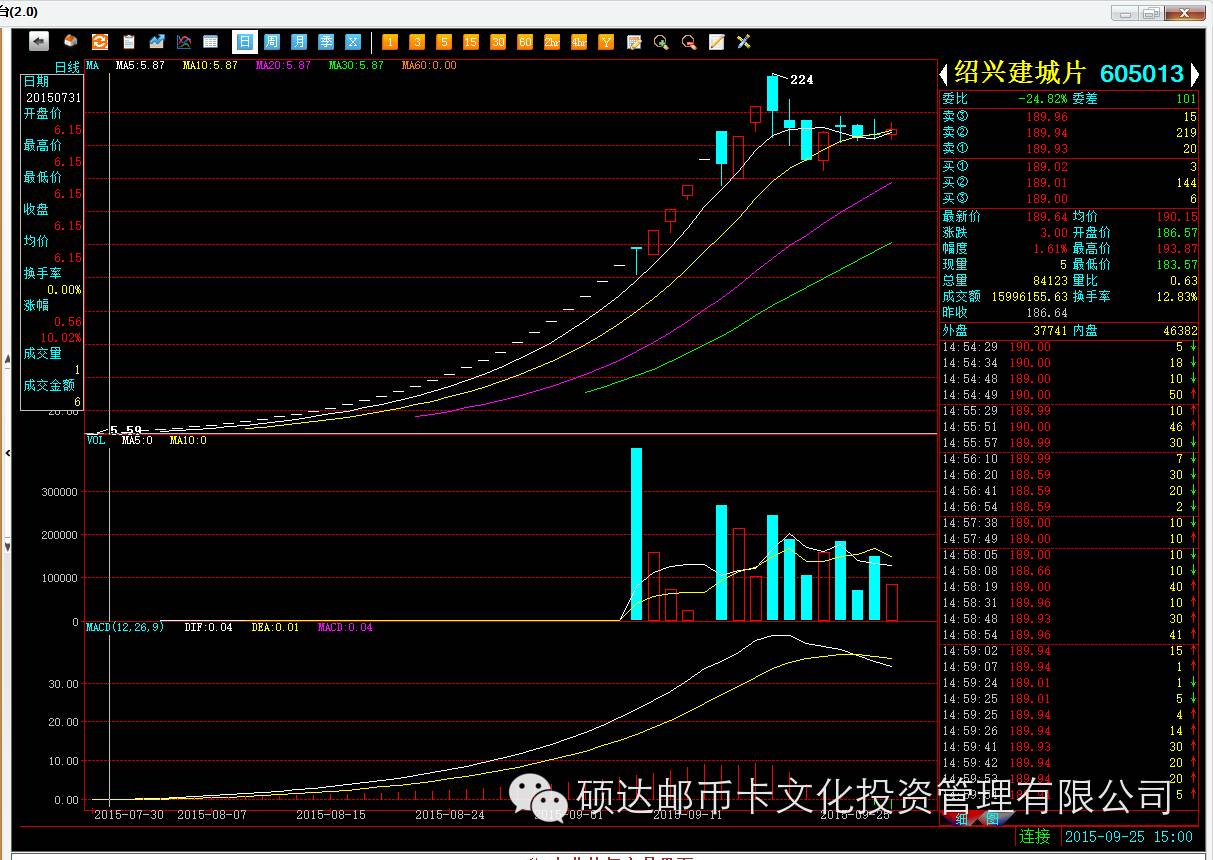The image size is (1213, 860).
Task: Click the MA5:5.87 indicator label
Action: pos(141,65)
